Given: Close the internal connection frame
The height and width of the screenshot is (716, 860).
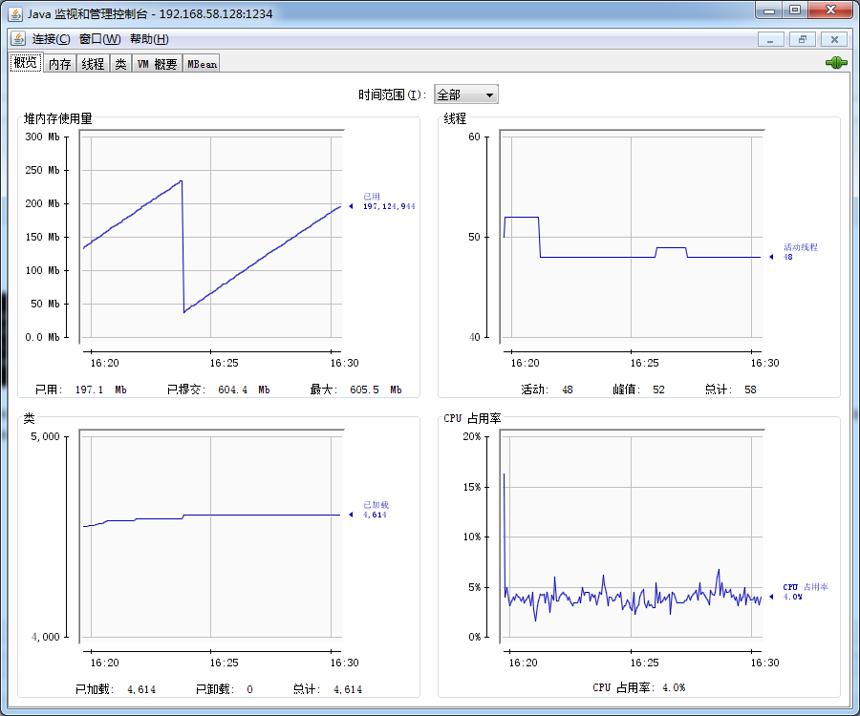Looking at the screenshot, I should click(x=834, y=40).
